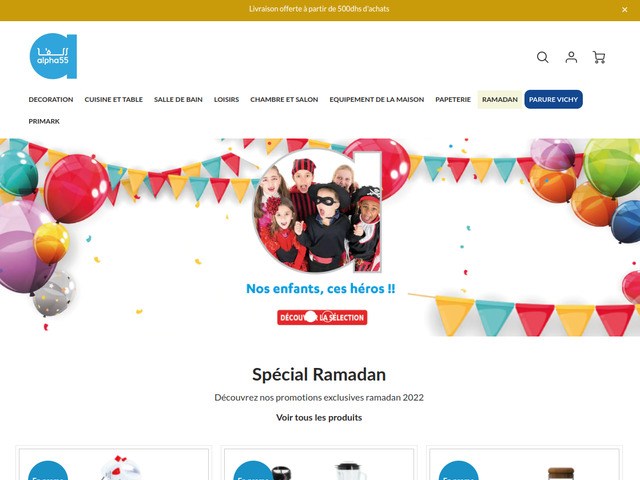640x480 pixels.
Task: Open the CHAMBRE ET SALON menu
Action: (284, 100)
